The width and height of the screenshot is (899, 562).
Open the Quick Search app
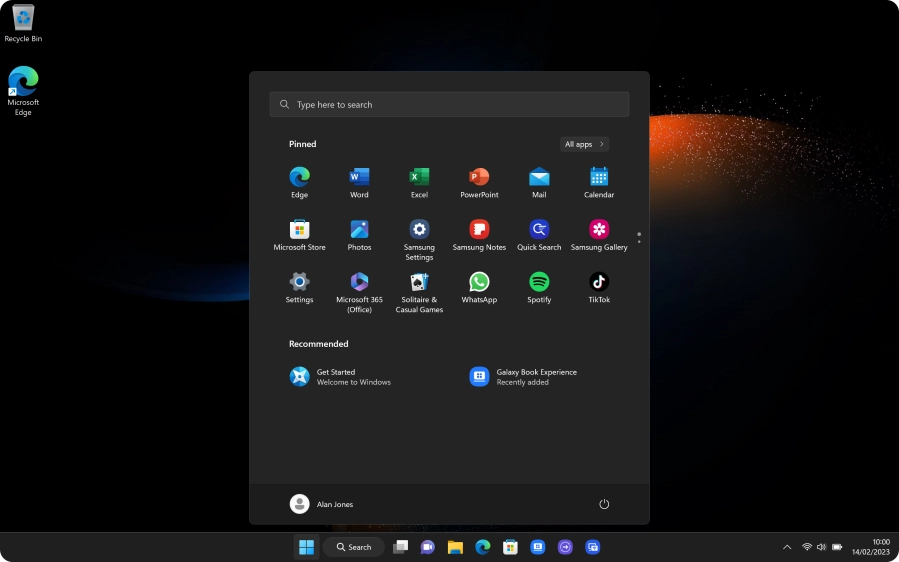(539, 231)
